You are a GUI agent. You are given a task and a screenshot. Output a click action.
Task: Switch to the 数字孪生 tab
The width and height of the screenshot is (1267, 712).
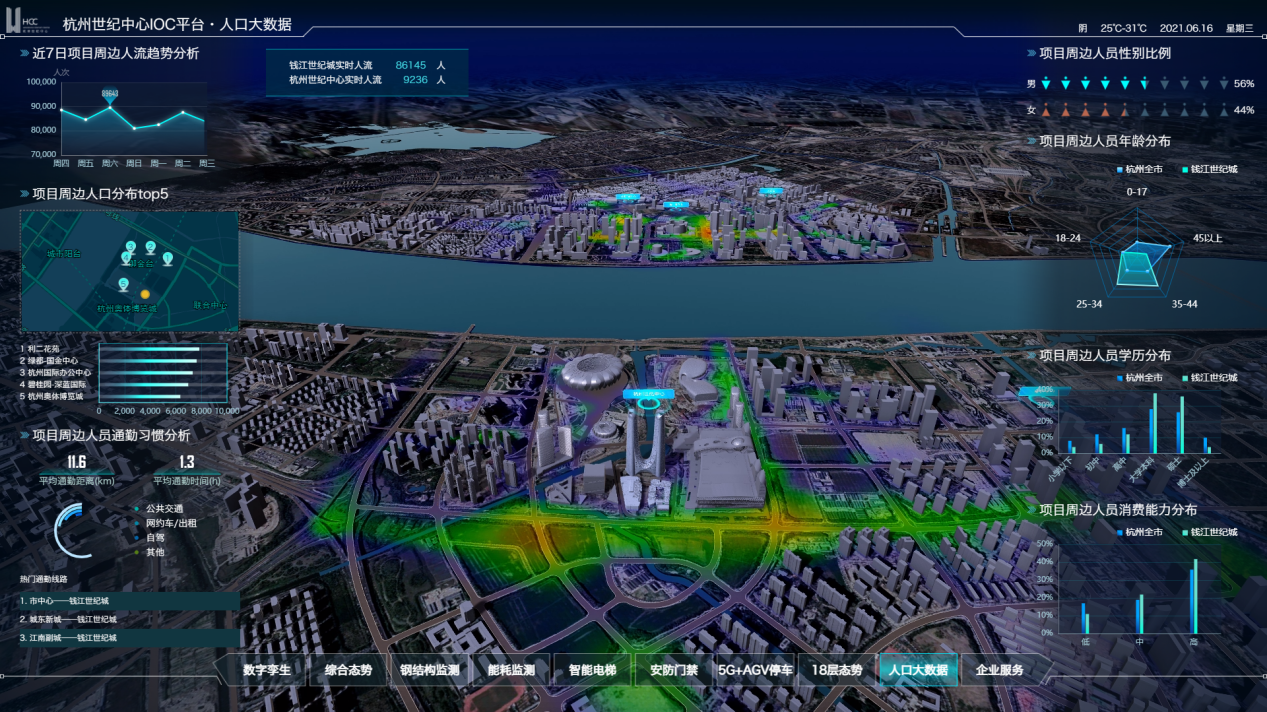[266, 670]
